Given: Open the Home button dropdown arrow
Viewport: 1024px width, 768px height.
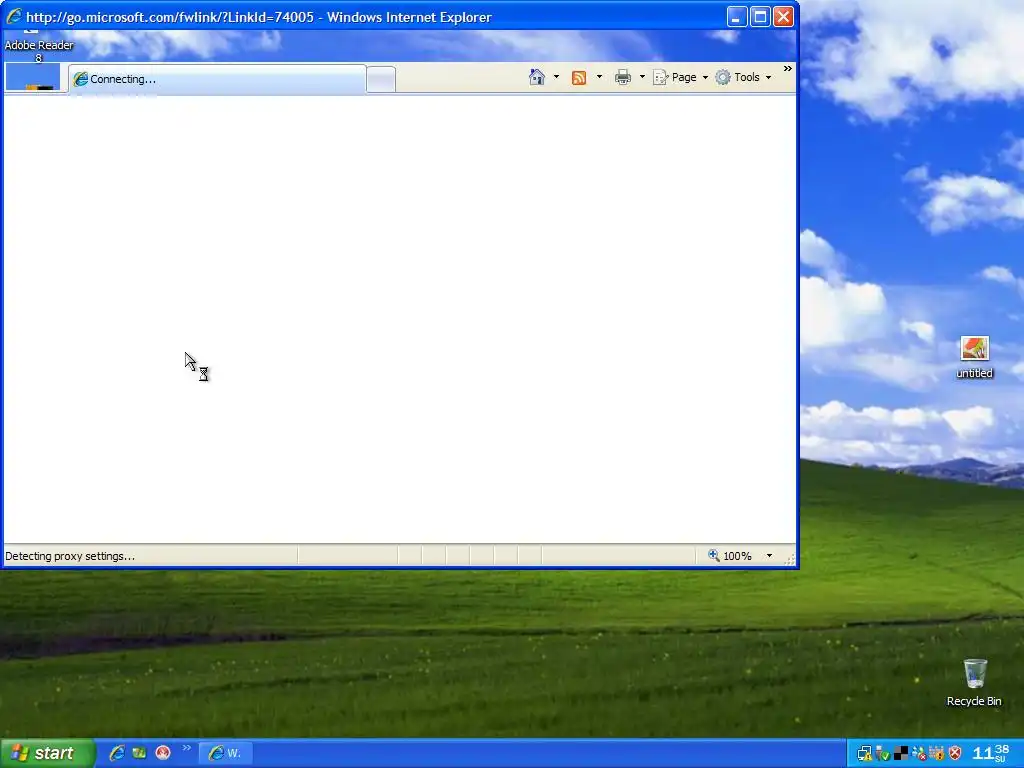Looking at the screenshot, I should coord(556,77).
